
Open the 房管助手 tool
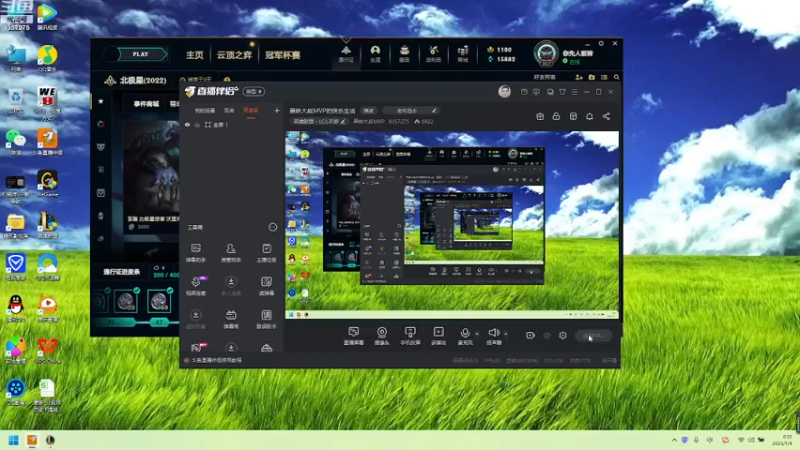231,253
